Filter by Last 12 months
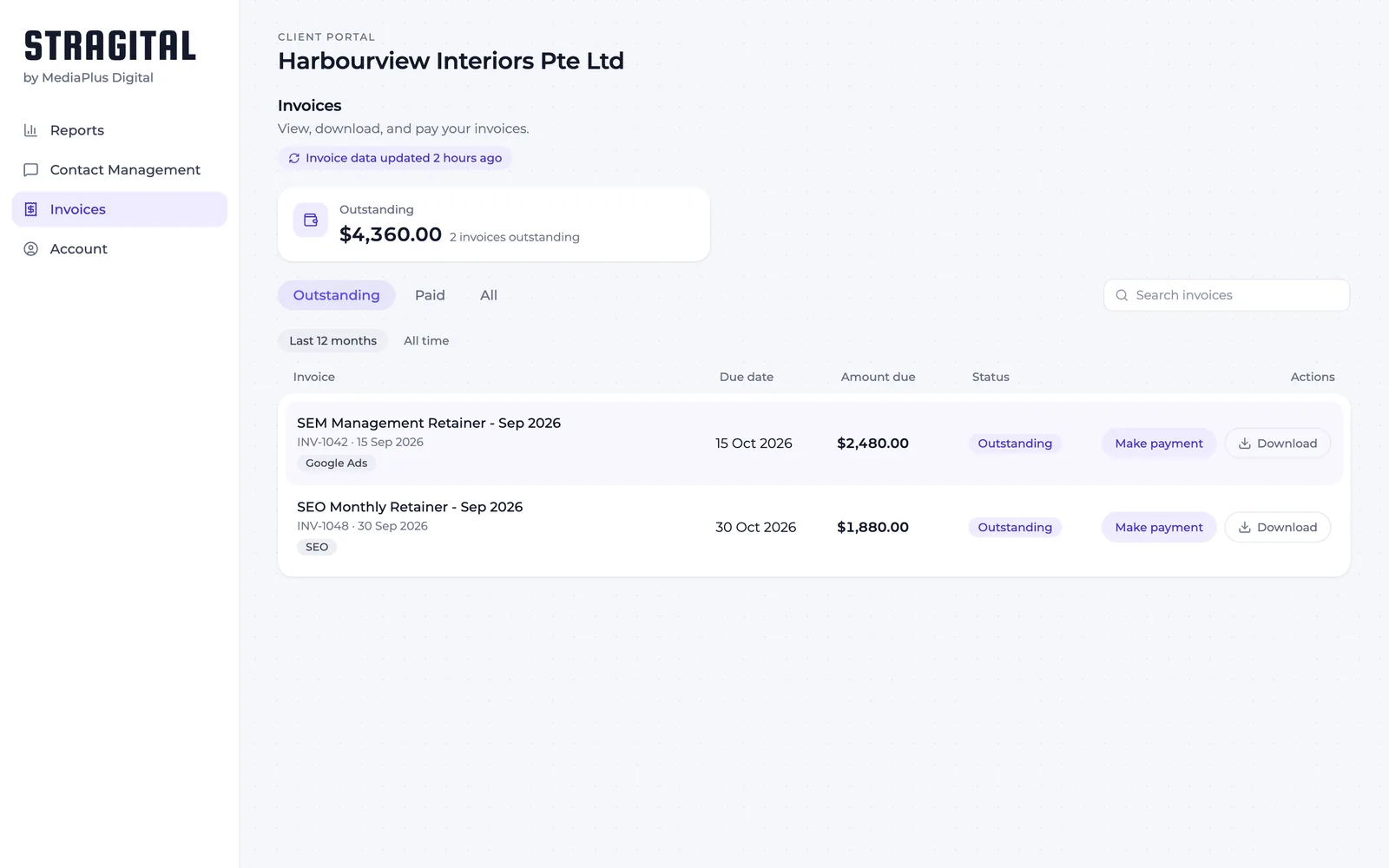 coord(332,341)
